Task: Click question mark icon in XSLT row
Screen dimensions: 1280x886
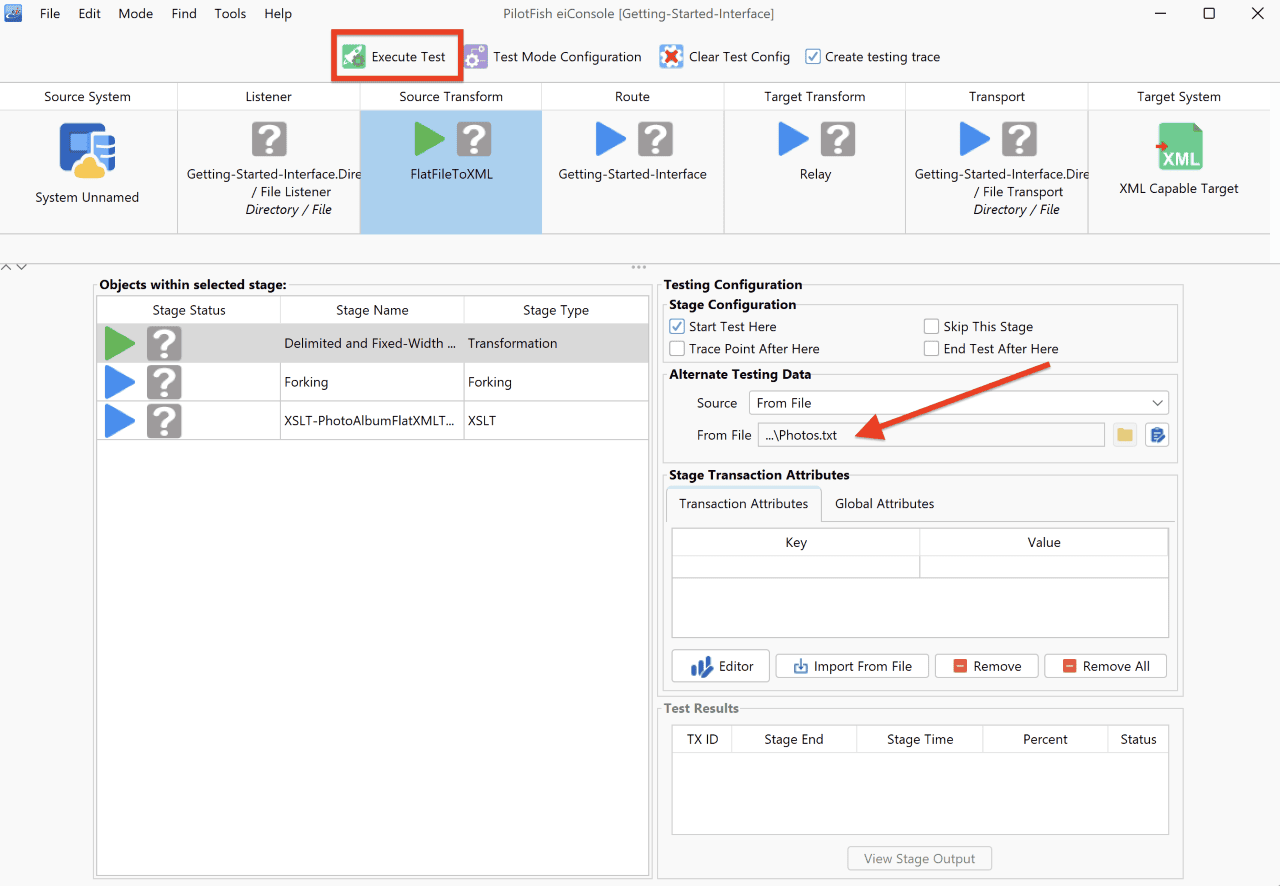Action: tap(164, 421)
